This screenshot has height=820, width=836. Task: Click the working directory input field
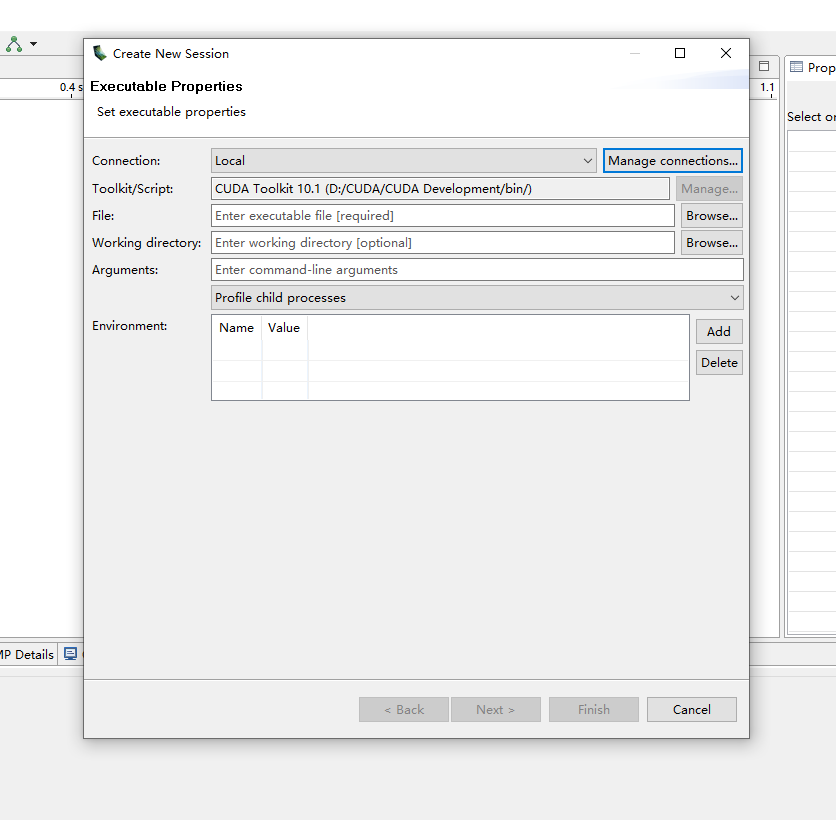pyautogui.click(x=400, y=242)
